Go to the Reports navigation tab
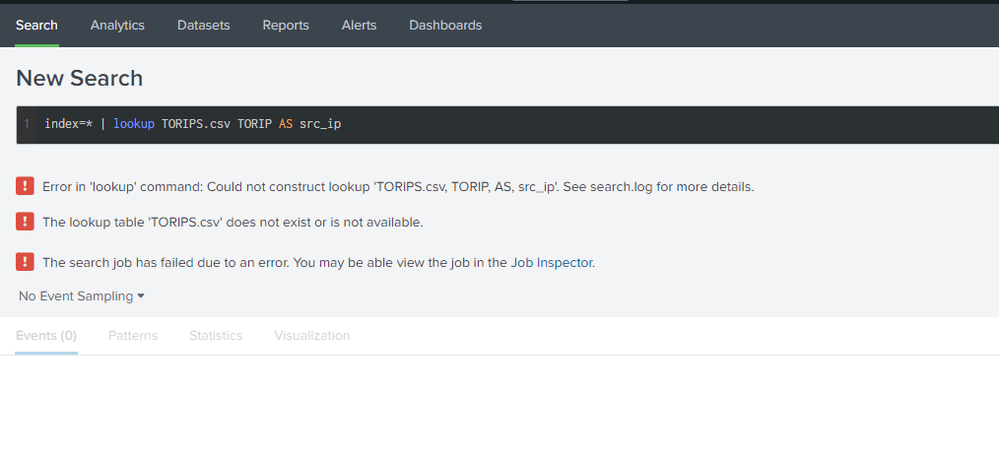 pos(285,25)
